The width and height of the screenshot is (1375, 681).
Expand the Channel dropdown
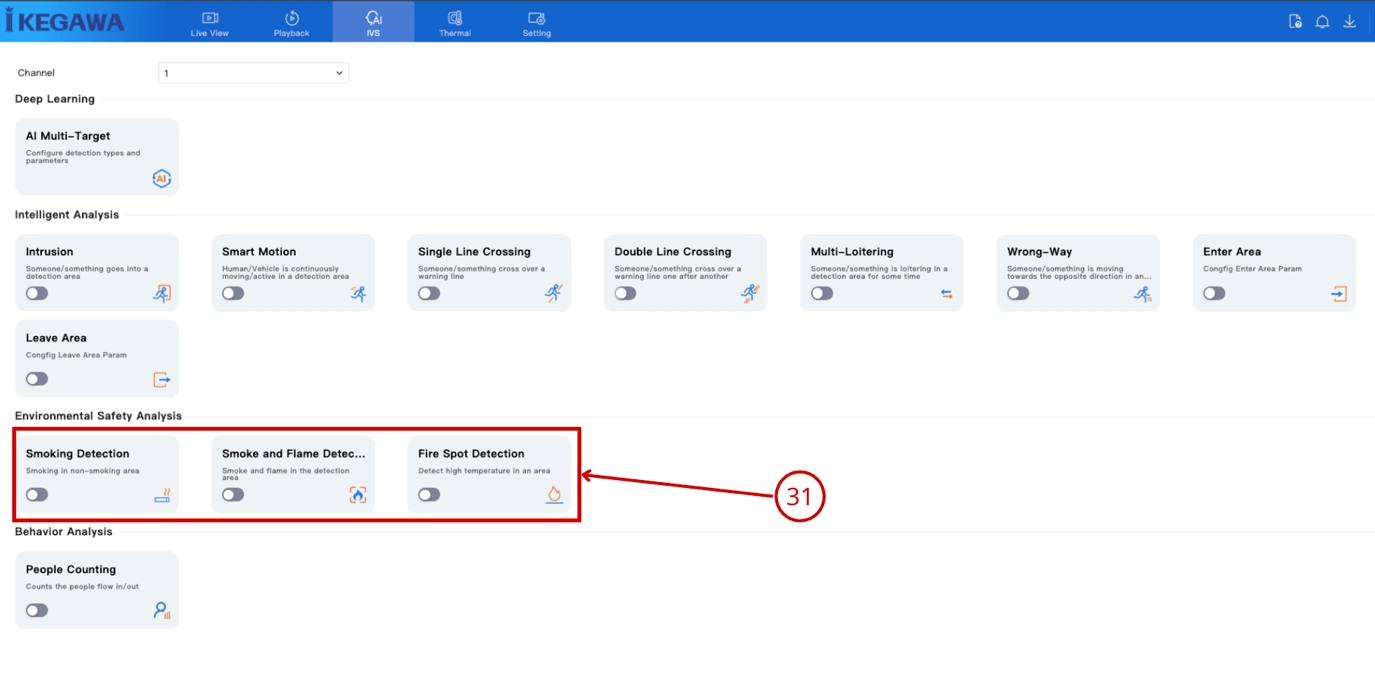tap(253, 73)
